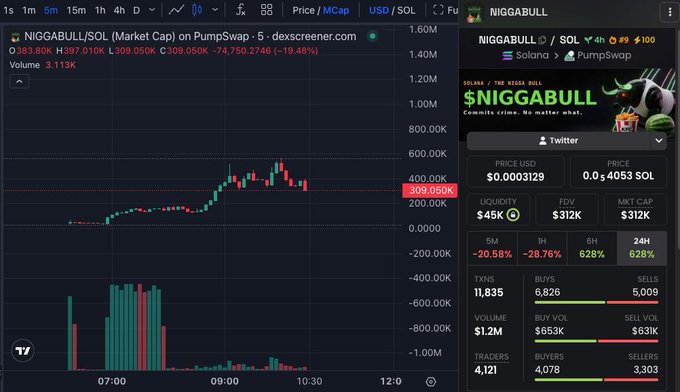
Task: Click the Sells 5,009 value
Action: point(645,292)
